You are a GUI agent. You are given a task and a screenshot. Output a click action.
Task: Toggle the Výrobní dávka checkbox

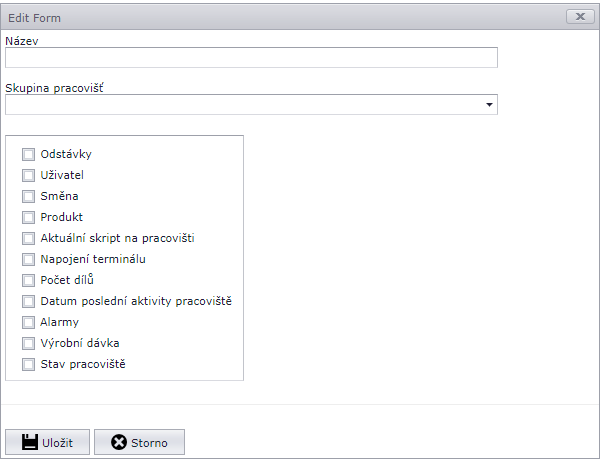[28, 343]
